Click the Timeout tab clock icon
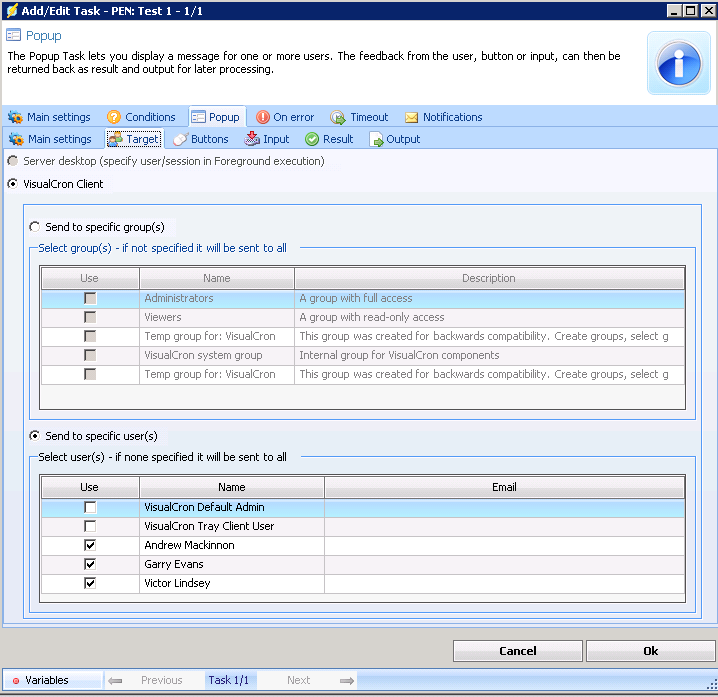Viewport: 718px width, 697px height. [338, 117]
